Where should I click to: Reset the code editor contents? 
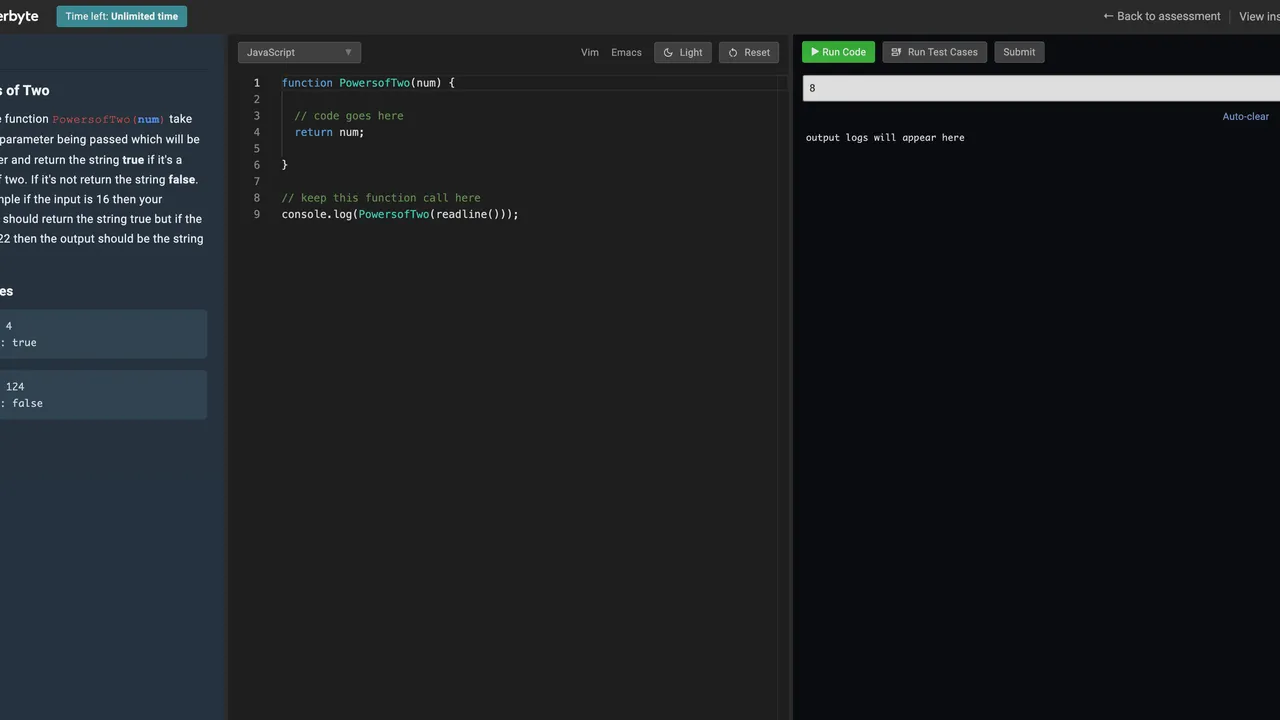(x=749, y=52)
